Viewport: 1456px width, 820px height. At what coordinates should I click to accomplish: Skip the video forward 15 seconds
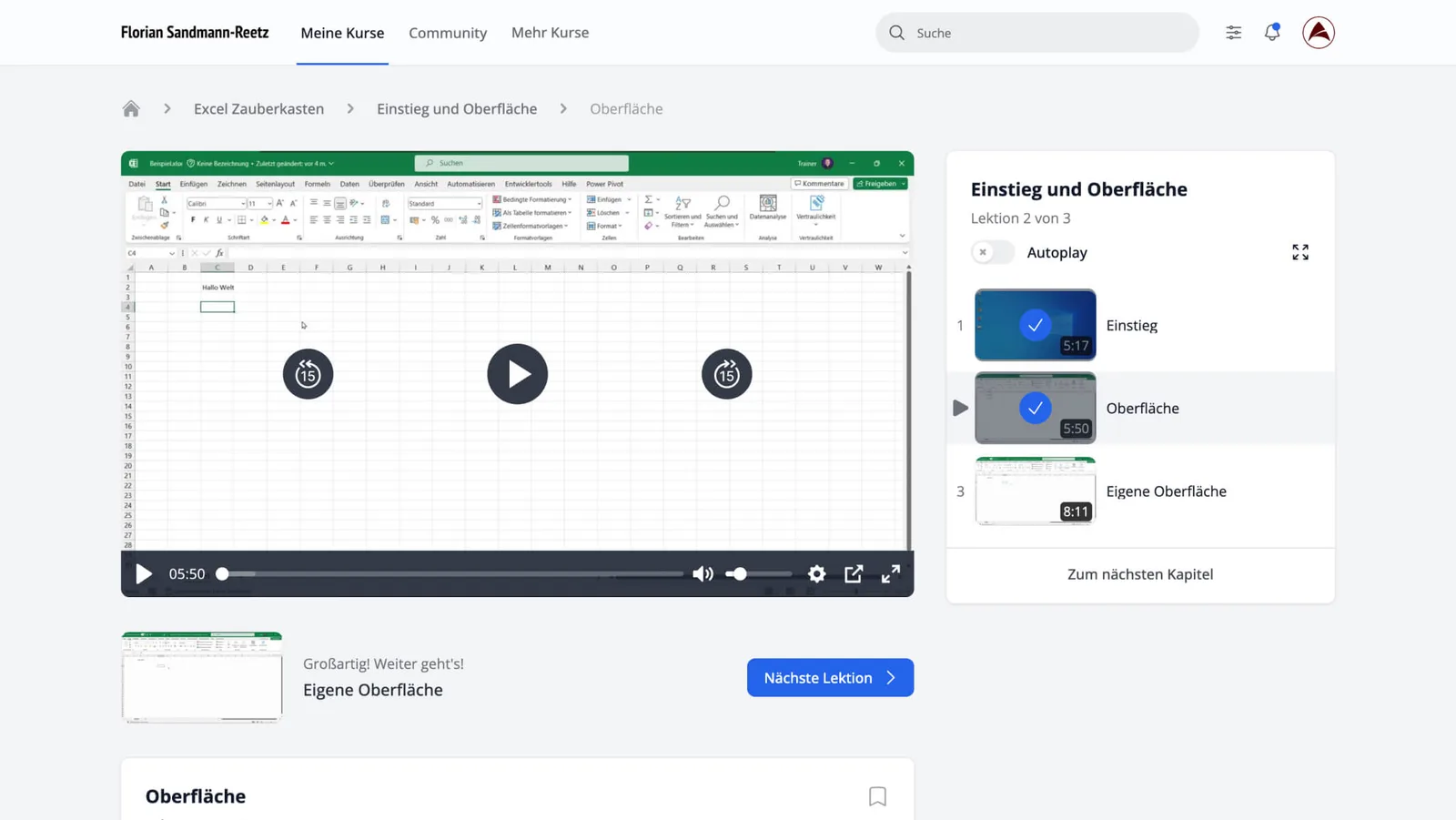click(x=726, y=374)
